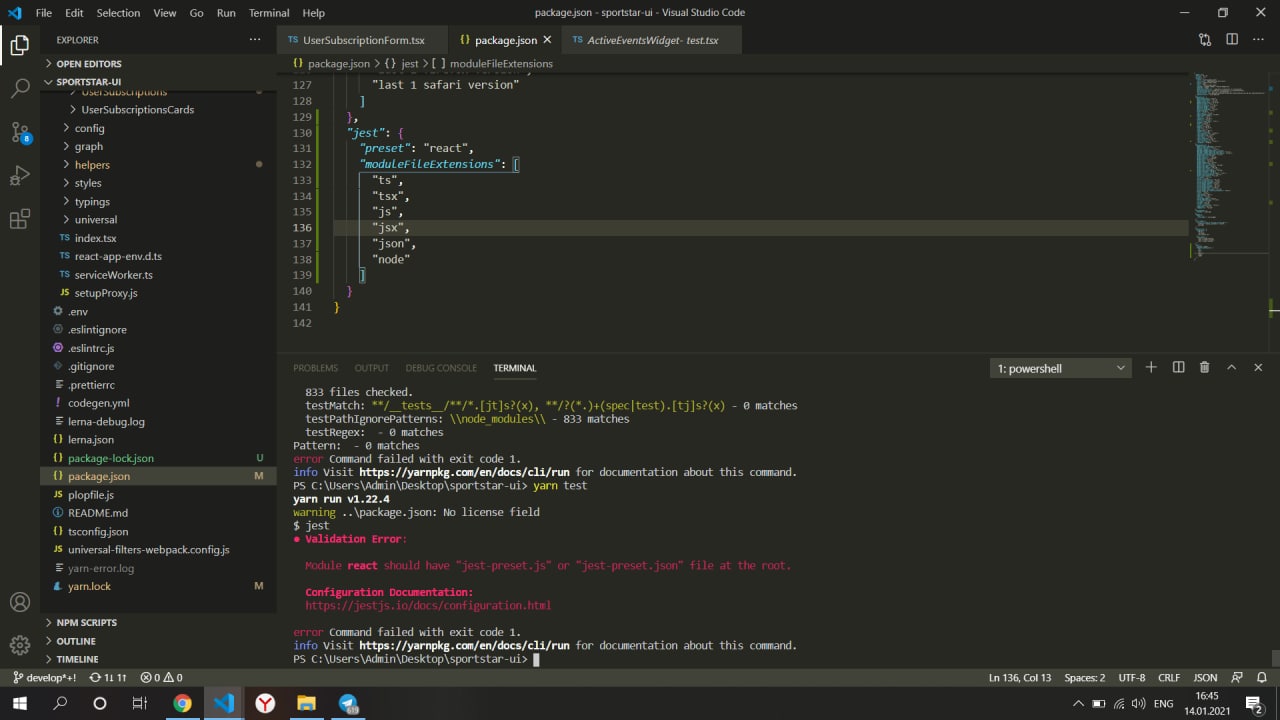Go to line via Ln 136, Col 13
Screen dimensions: 1280x720
tap(1020, 677)
